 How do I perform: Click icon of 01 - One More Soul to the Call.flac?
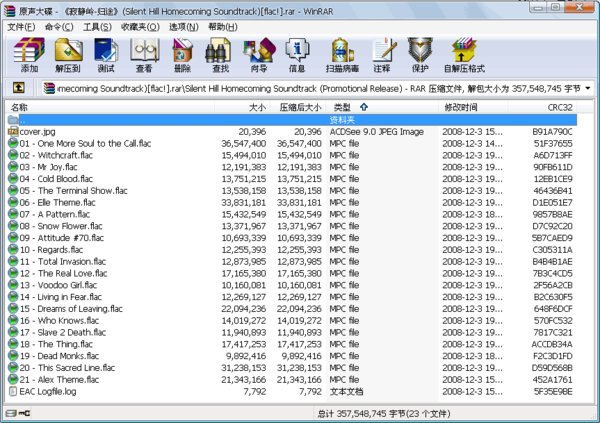click(x=13, y=143)
